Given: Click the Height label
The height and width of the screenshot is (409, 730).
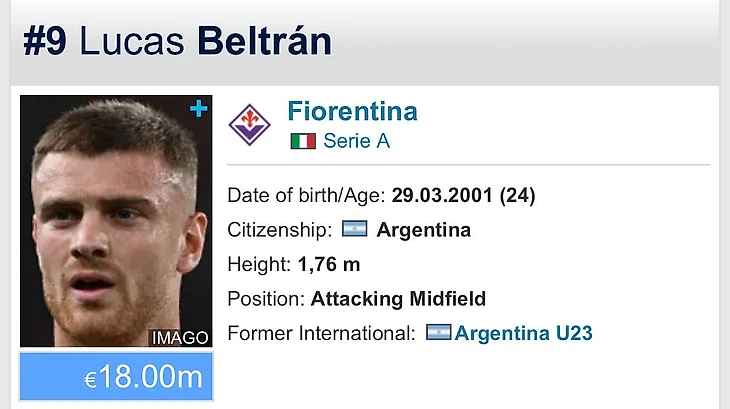Looking at the screenshot, I should click(259, 265).
